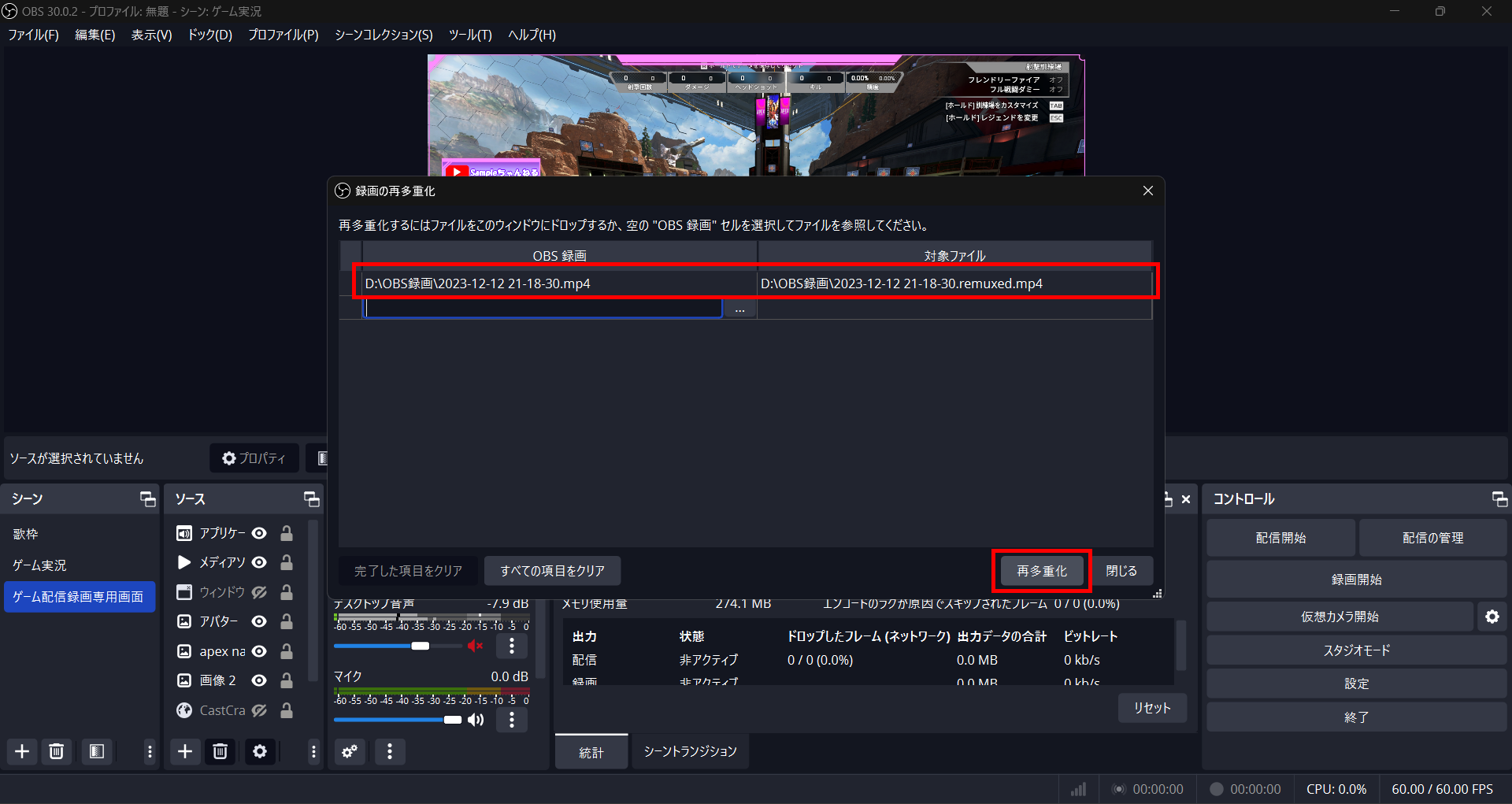Open audio mixer menu dots beside gears
The height and width of the screenshot is (804, 1512).
pos(390,751)
